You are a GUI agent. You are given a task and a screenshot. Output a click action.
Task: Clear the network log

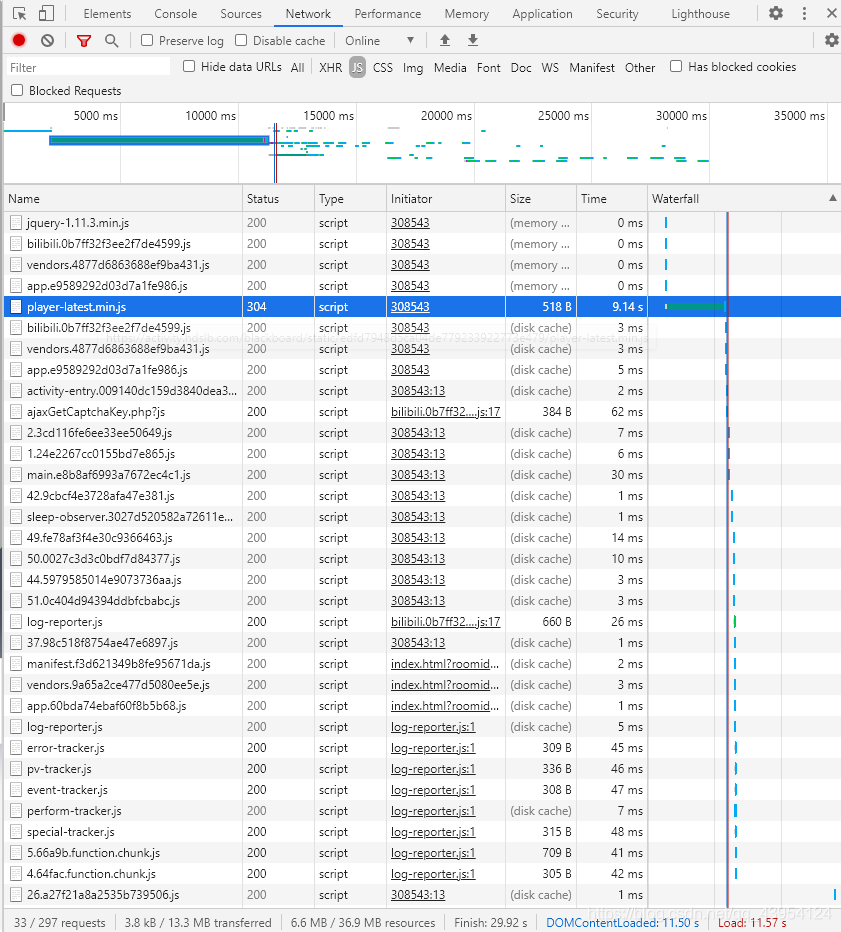click(48, 40)
